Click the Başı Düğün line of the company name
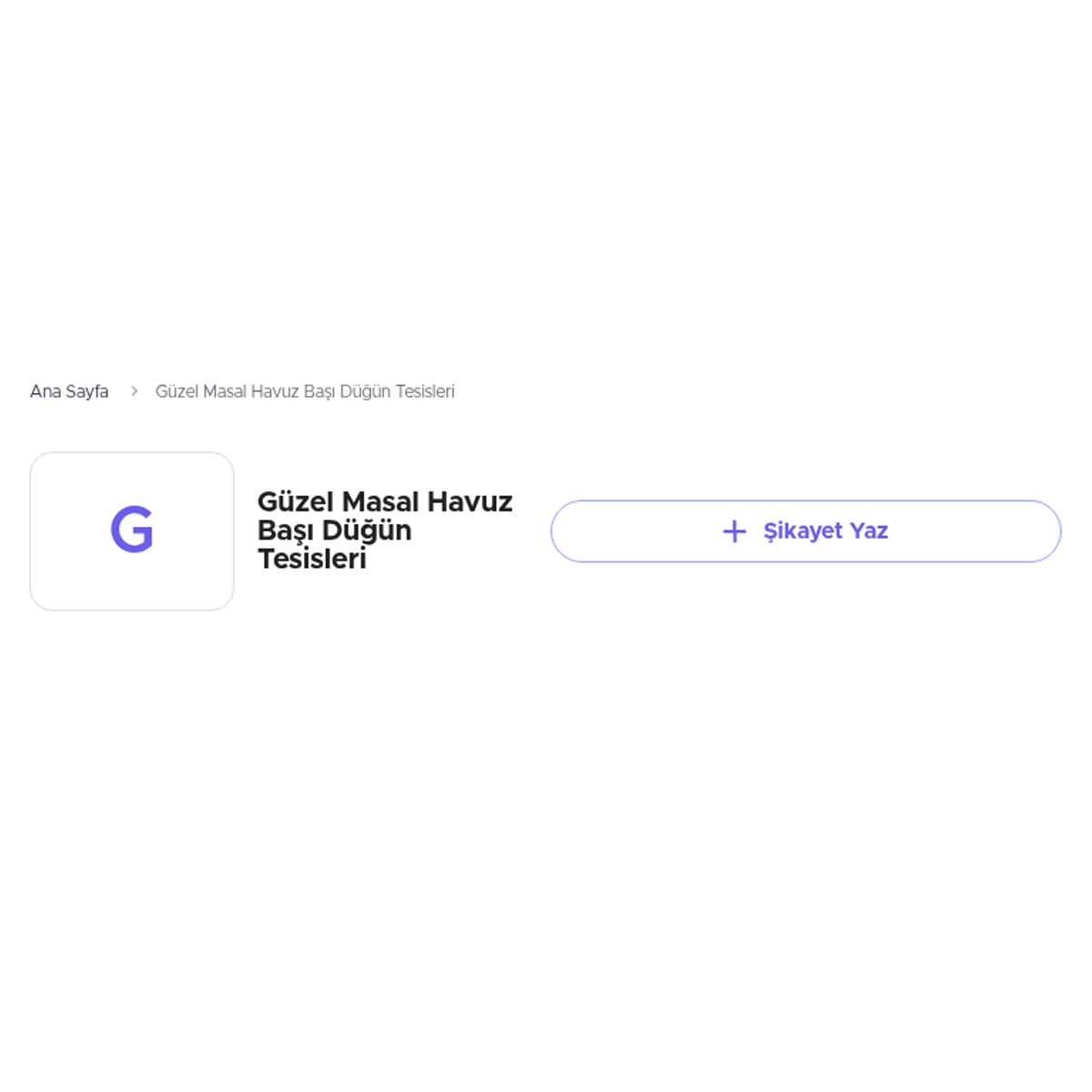The width and height of the screenshot is (1092, 1092). tap(335, 531)
